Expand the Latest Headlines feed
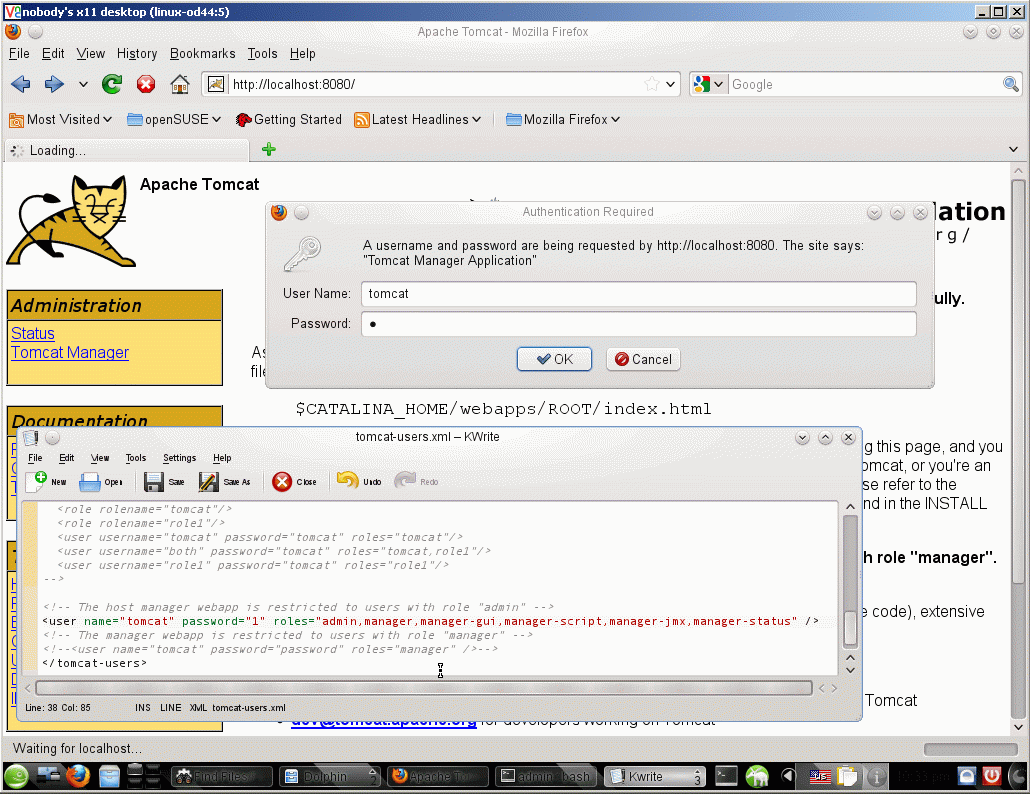1030x794 pixels. 417,120
